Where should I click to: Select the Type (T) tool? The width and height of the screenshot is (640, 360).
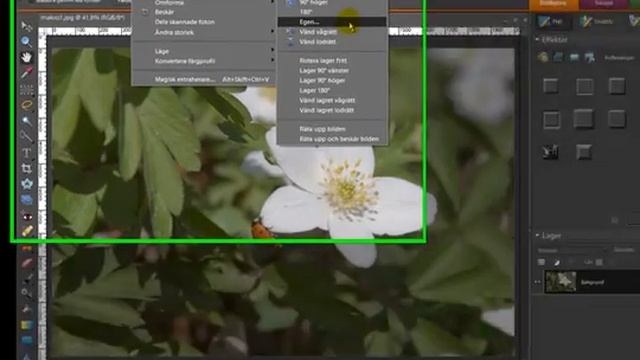tap(27, 153)
